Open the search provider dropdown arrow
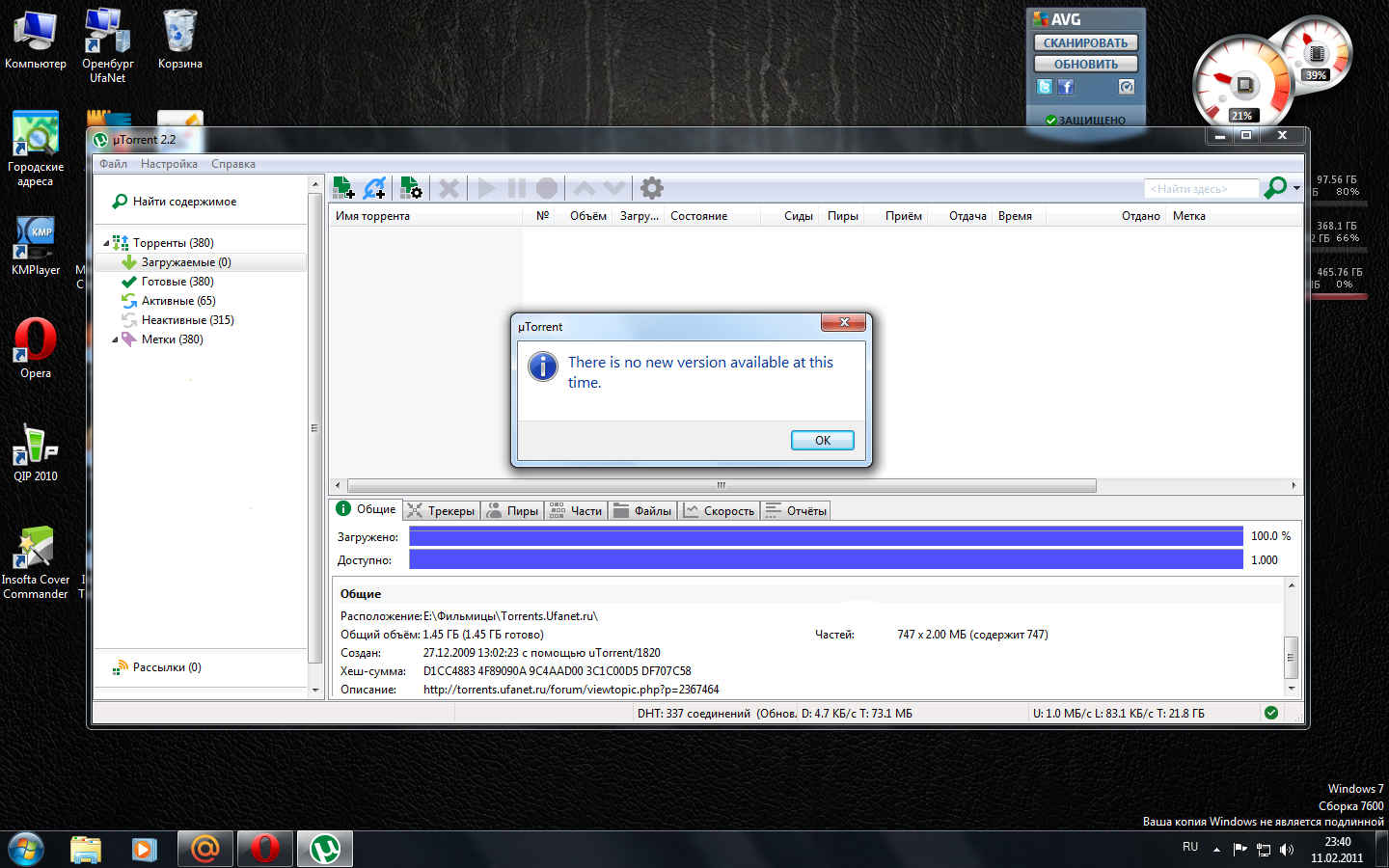Viewport: 1389px width, 868px height. (x=1296, y=188)
